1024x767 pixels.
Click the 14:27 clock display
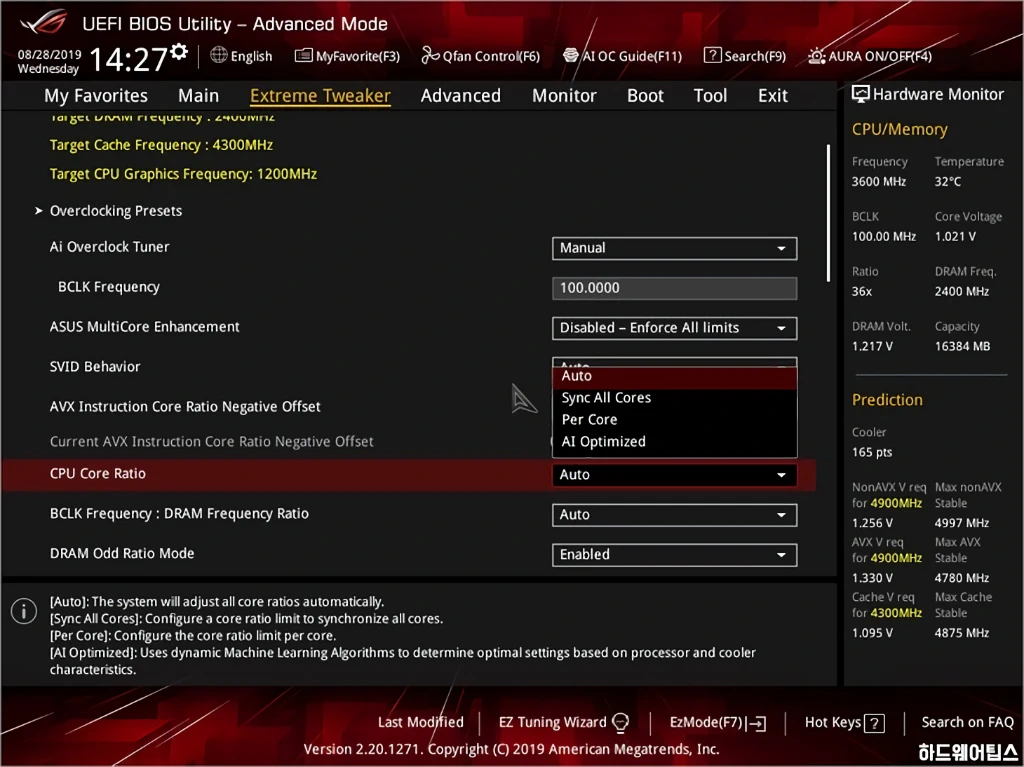click(x=128, y=59)
